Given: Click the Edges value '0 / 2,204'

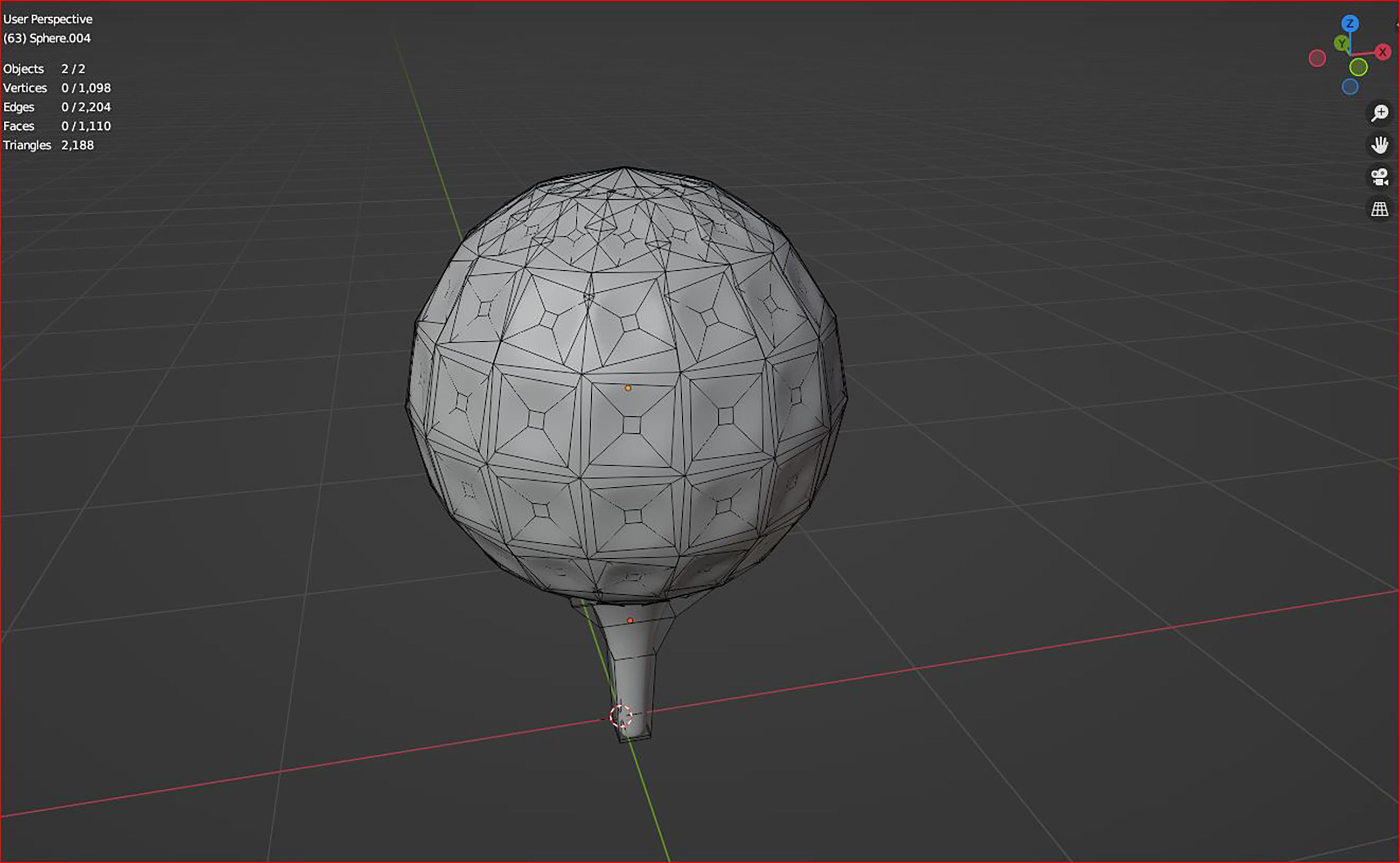Looking at the screenshot, I should (x=86, y=107).
